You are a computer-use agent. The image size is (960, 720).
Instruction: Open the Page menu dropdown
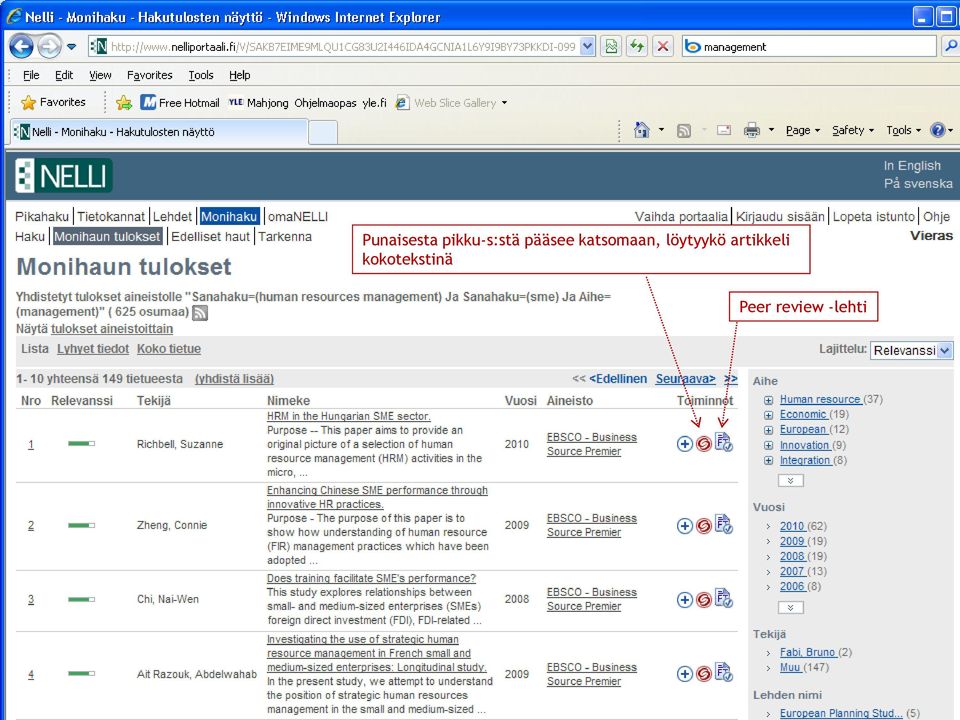(x=802, y=130)
